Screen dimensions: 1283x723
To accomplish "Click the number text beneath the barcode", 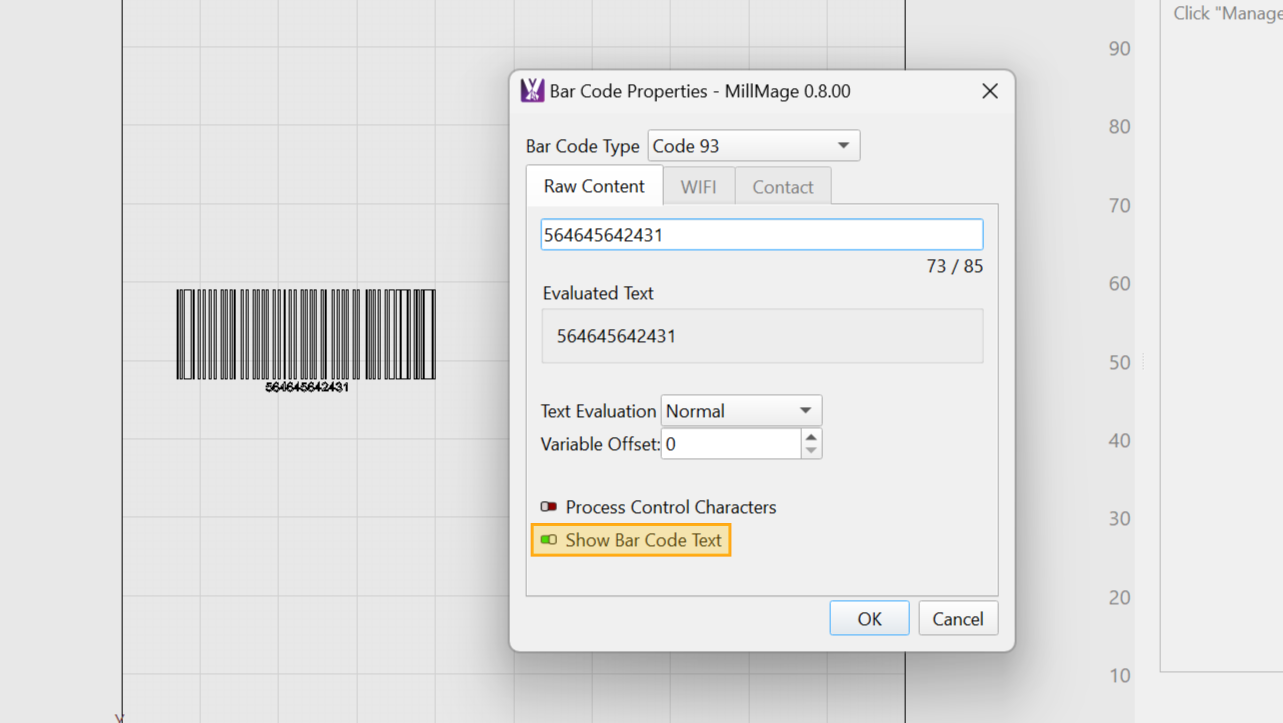I will (x=307, y=387).
